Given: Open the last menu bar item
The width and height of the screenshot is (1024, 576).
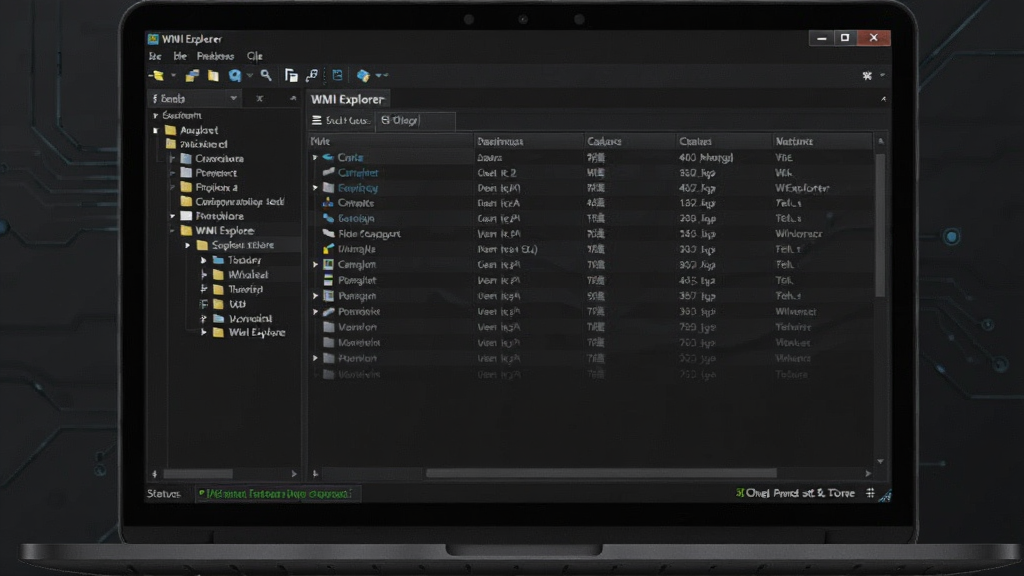Looking at the screenshot, I should click(x=255, y=56).
